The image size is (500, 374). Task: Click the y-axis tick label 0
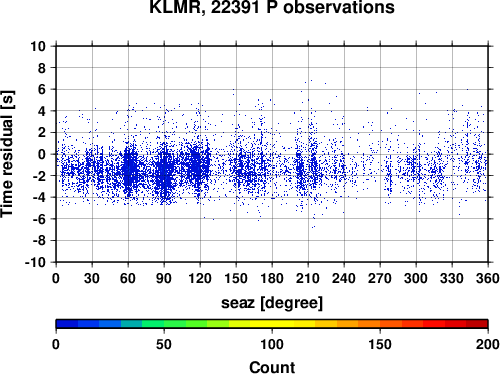pyautogui.click(x=42, y=154)
